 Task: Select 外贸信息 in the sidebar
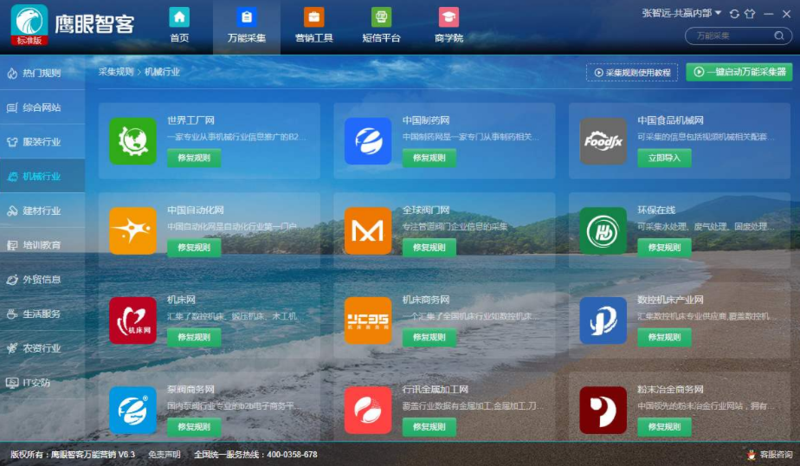(42, 279)
